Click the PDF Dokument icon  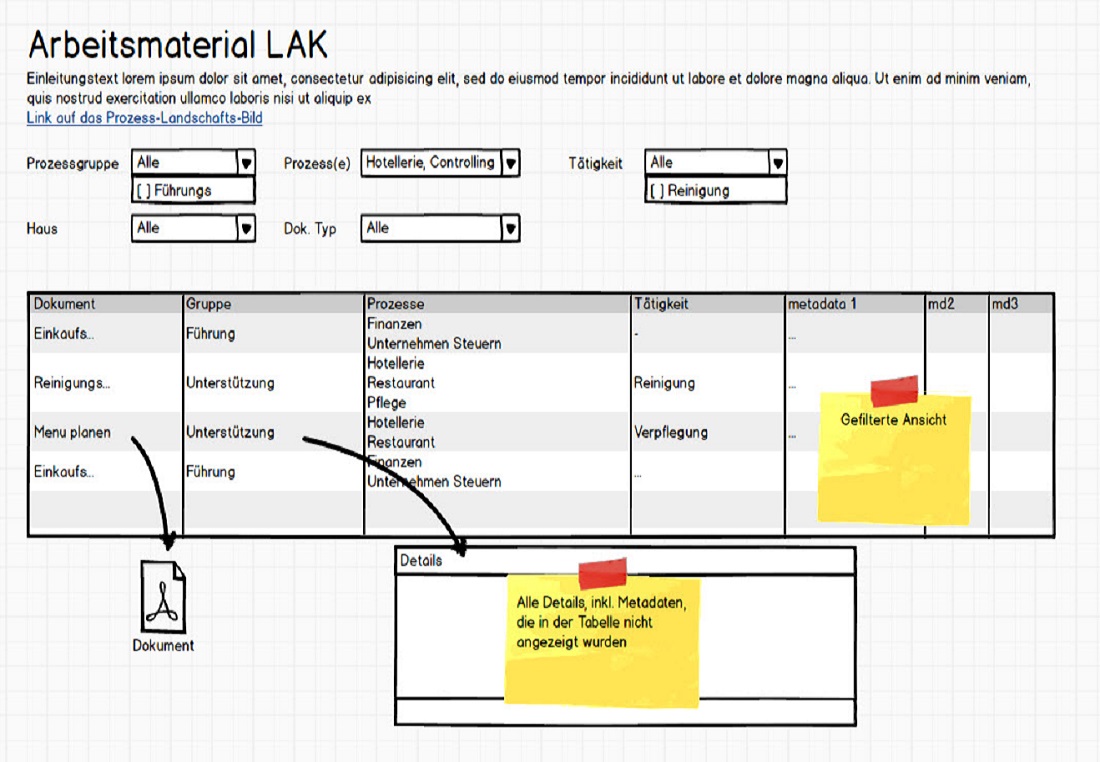tap(163, 596)
